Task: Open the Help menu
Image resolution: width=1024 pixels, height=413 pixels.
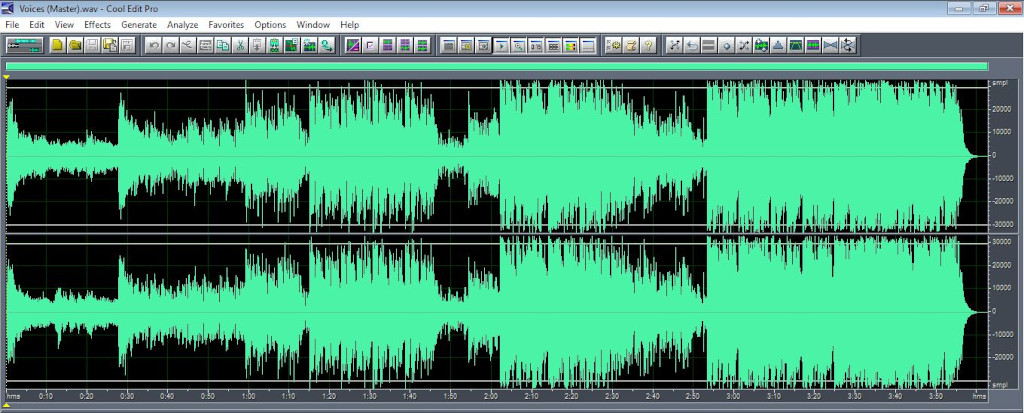Action: coord(349,25)
